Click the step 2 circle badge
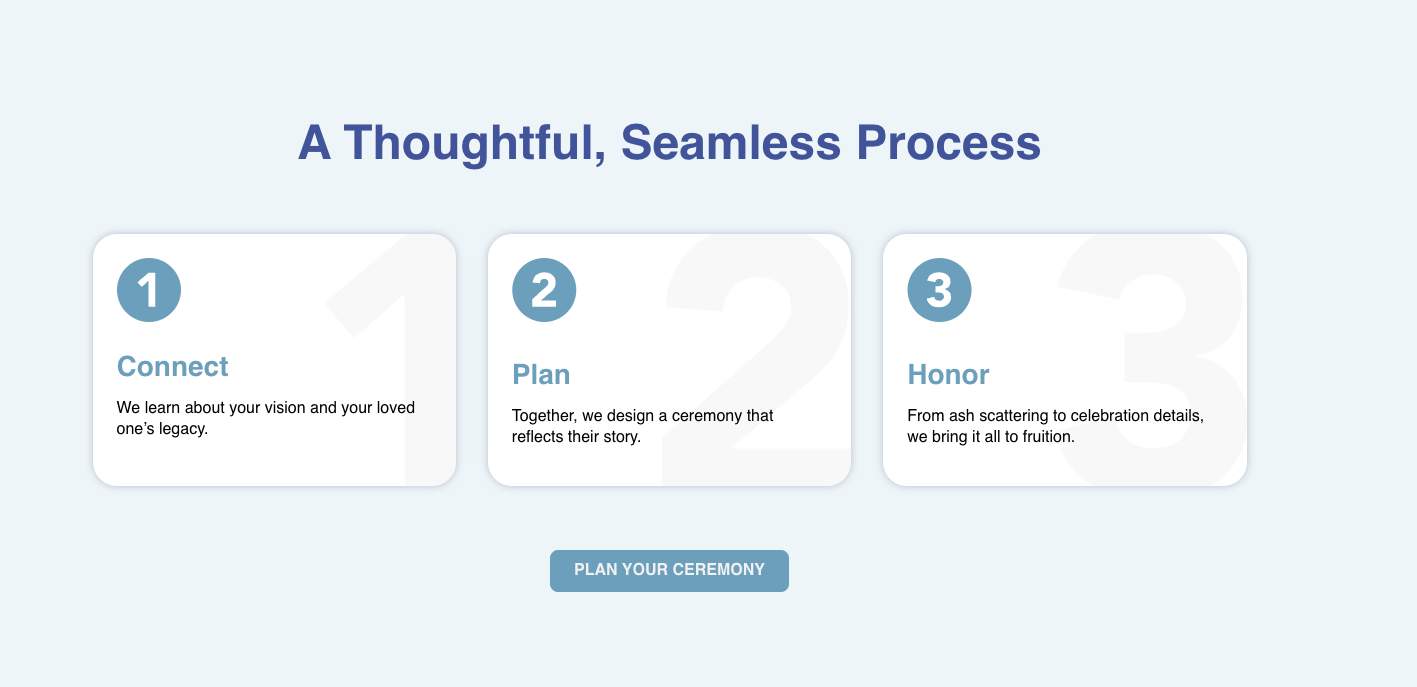Viewport: 1417px width, 687px height. point(544,290)
